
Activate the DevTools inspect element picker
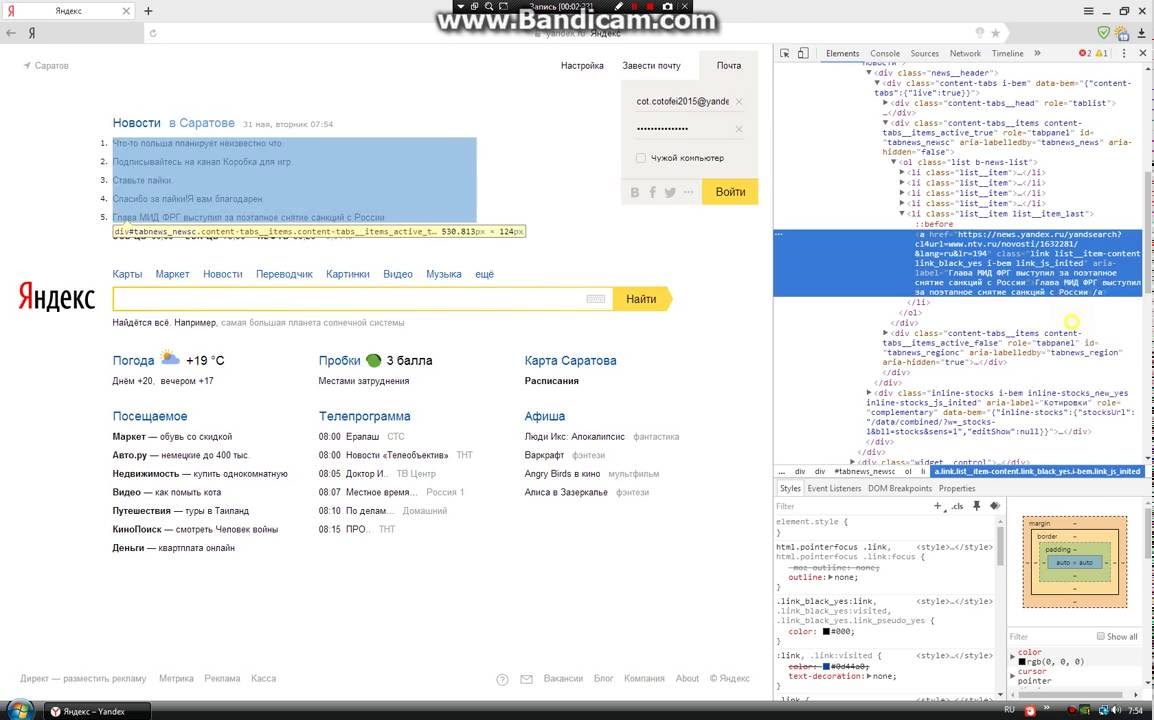[786, 53]
